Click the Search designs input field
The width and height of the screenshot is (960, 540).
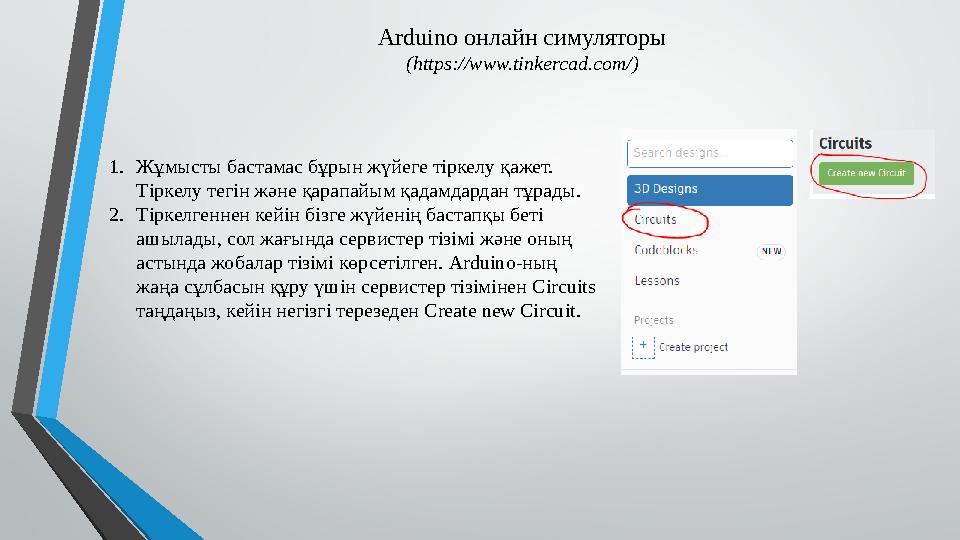pyautogui.click(x=710, y=153)
